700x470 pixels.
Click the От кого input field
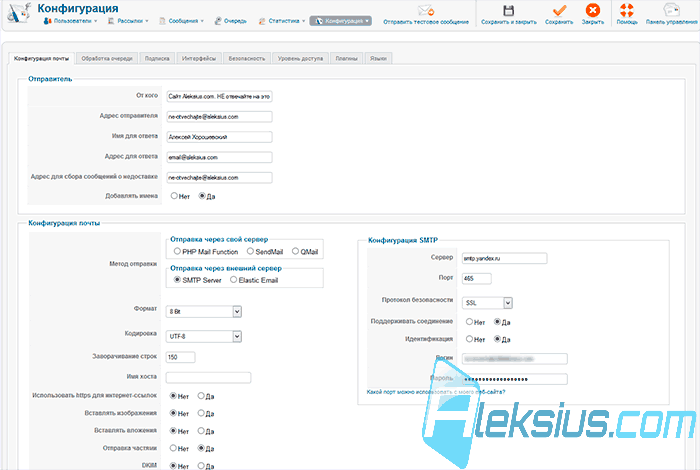pyautogui.click(x=219, y=96)
